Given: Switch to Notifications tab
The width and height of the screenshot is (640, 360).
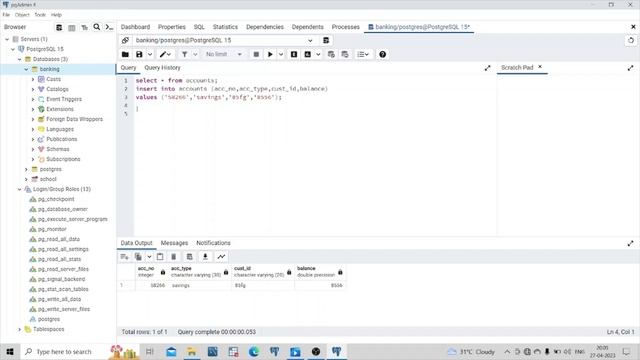Looking at the screenshot, I should pyautogui.click(x=213, y=243).
